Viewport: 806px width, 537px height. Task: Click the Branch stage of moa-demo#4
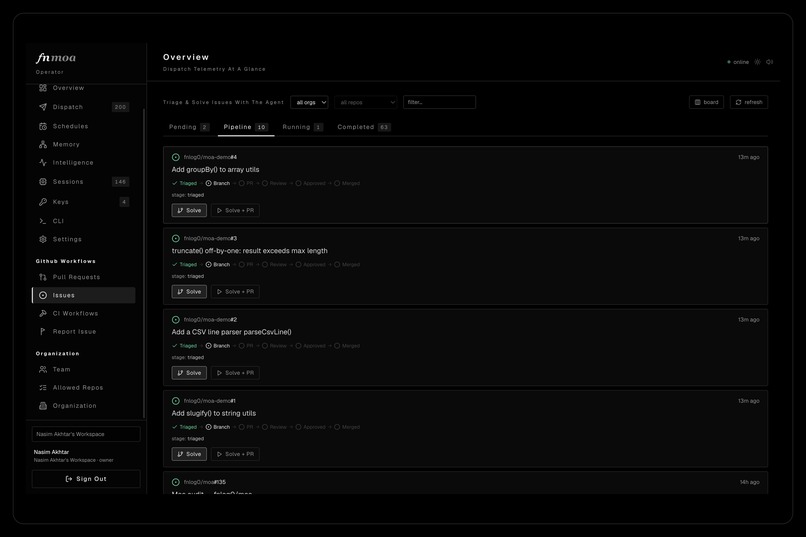(x=218, y=183)
